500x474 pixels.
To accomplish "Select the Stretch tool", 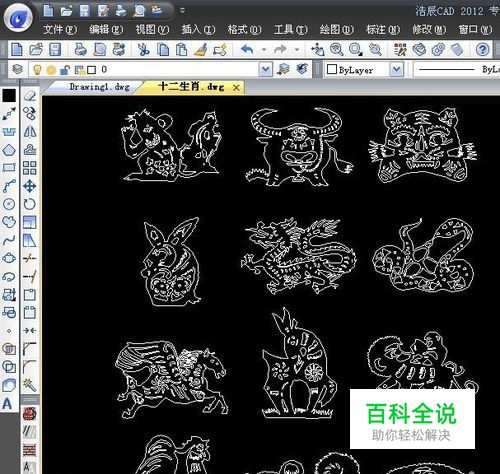I will click(30, 240).
